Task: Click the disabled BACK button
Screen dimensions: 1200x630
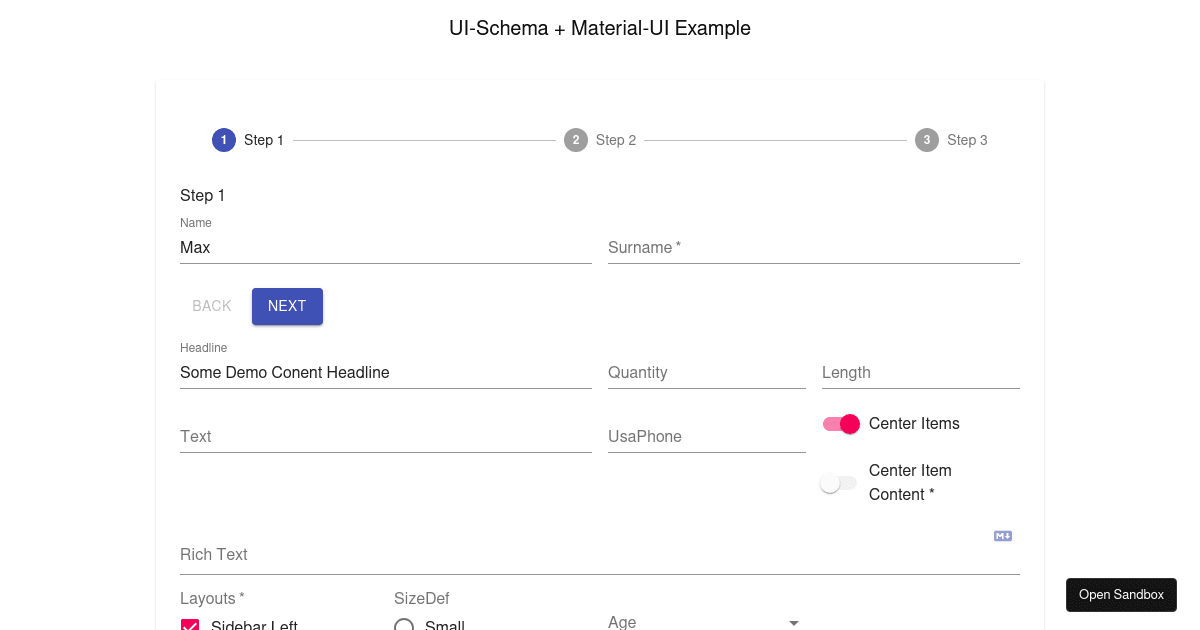Action: pos(212,306)
